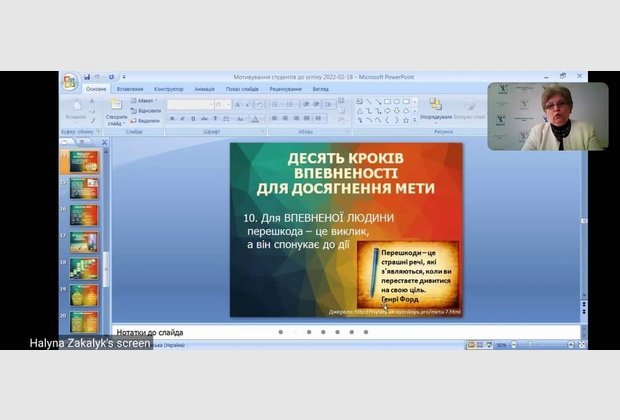Open the Line Spacing dropdown

[329, 104]
